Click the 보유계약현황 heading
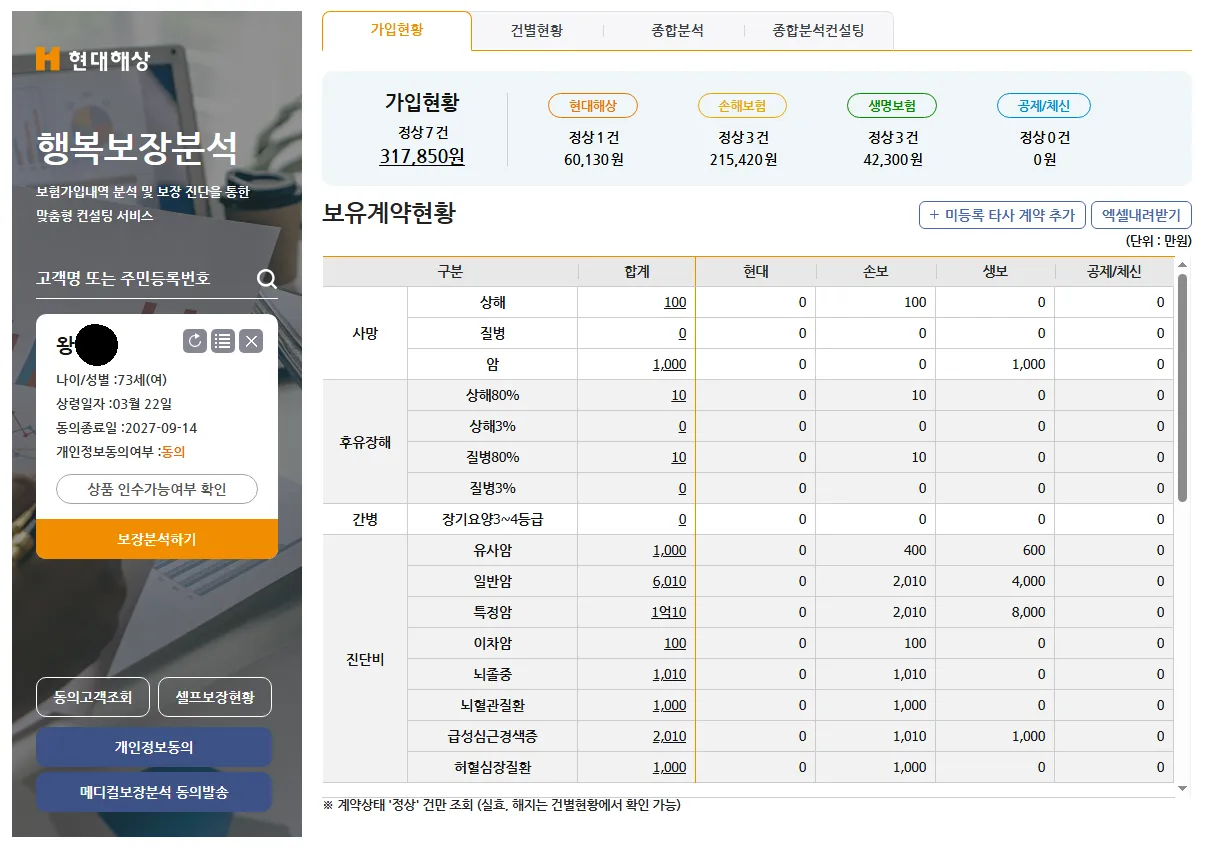1227x848 pixels. [x=389, y=212]
